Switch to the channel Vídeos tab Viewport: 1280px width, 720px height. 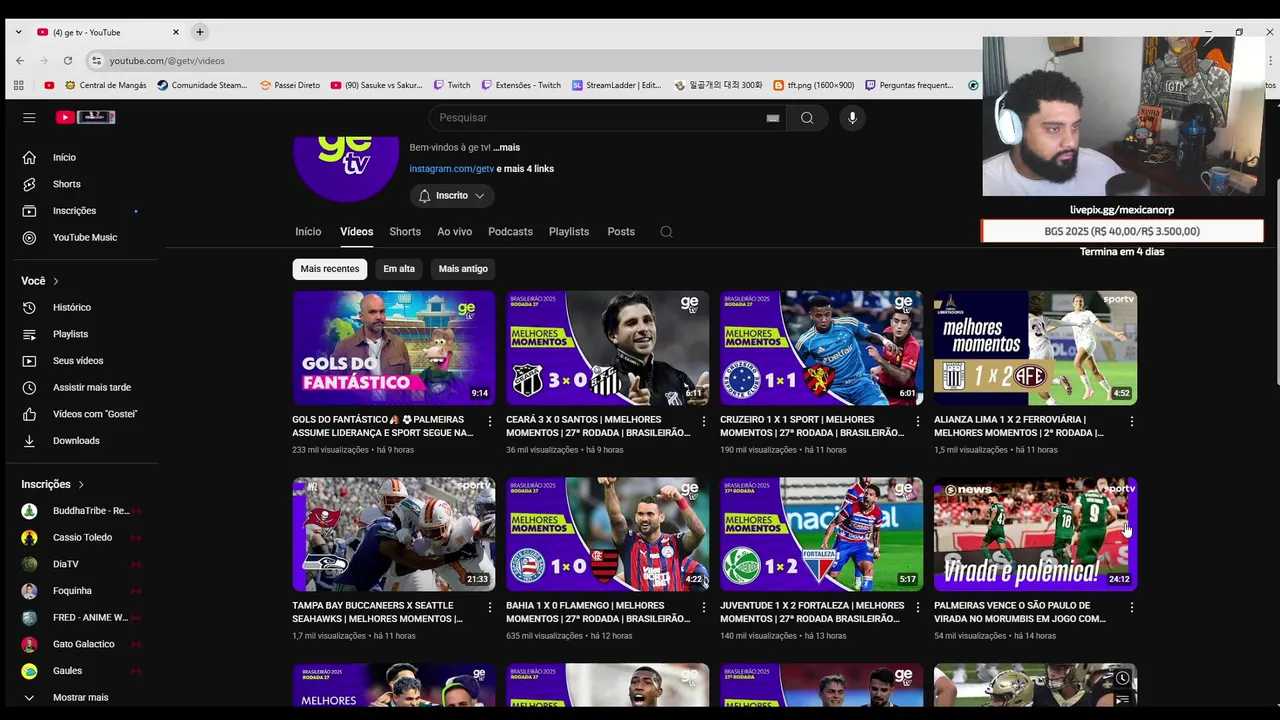coord(356,232)
